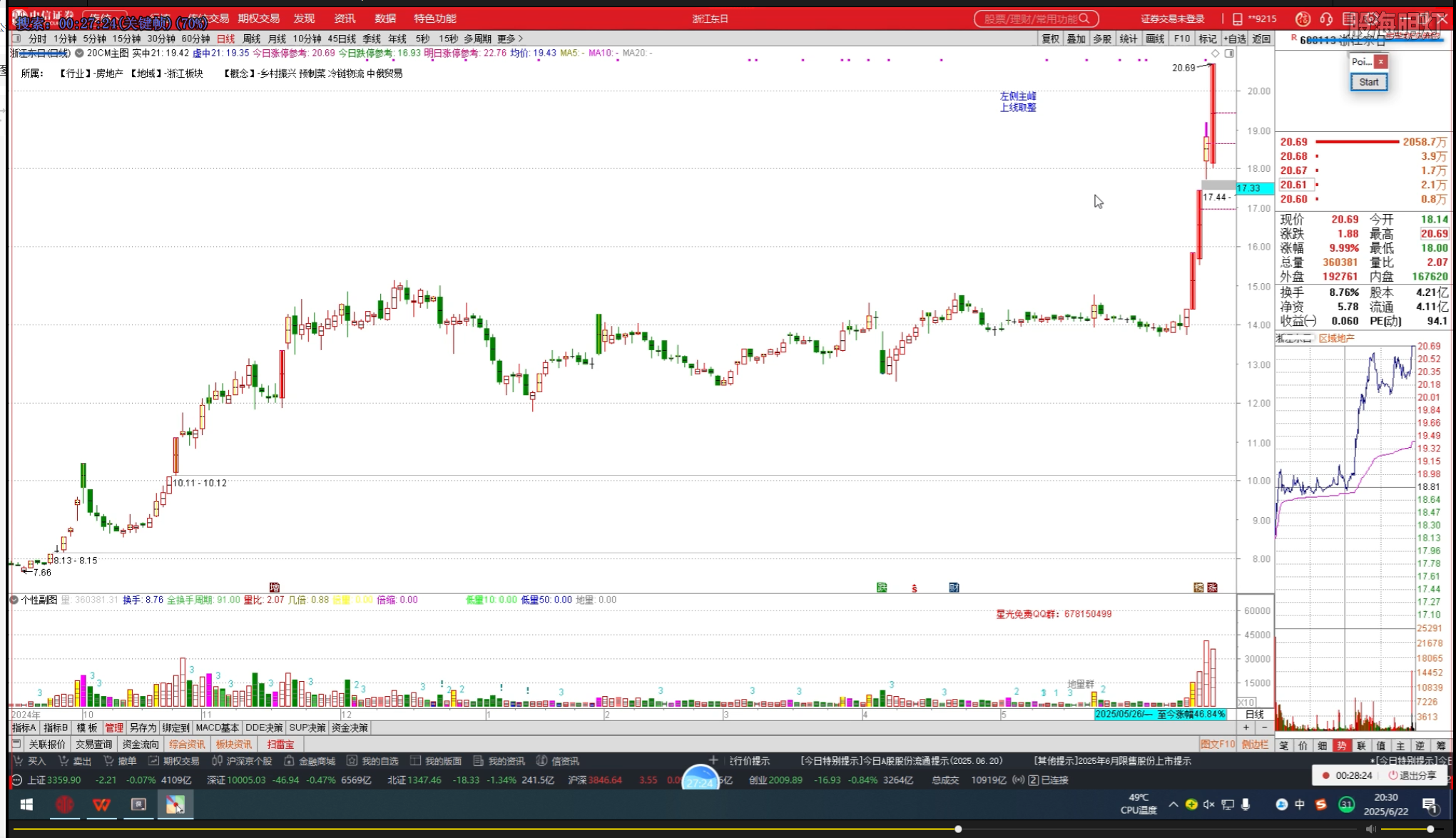The height and width of the screenshot is (838, 1456).
Task: Click the Start button in Poi window
Action: pyautogui.click(x=1368, y=82)
